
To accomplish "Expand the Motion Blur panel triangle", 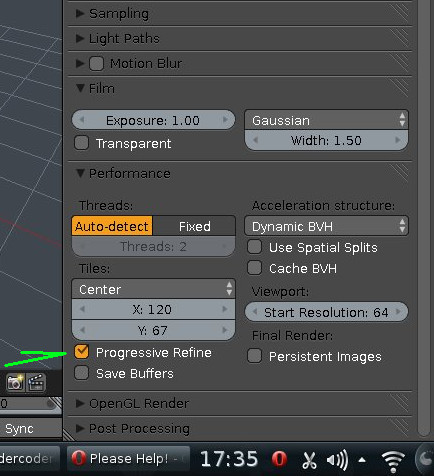I will tap(80, 63).
